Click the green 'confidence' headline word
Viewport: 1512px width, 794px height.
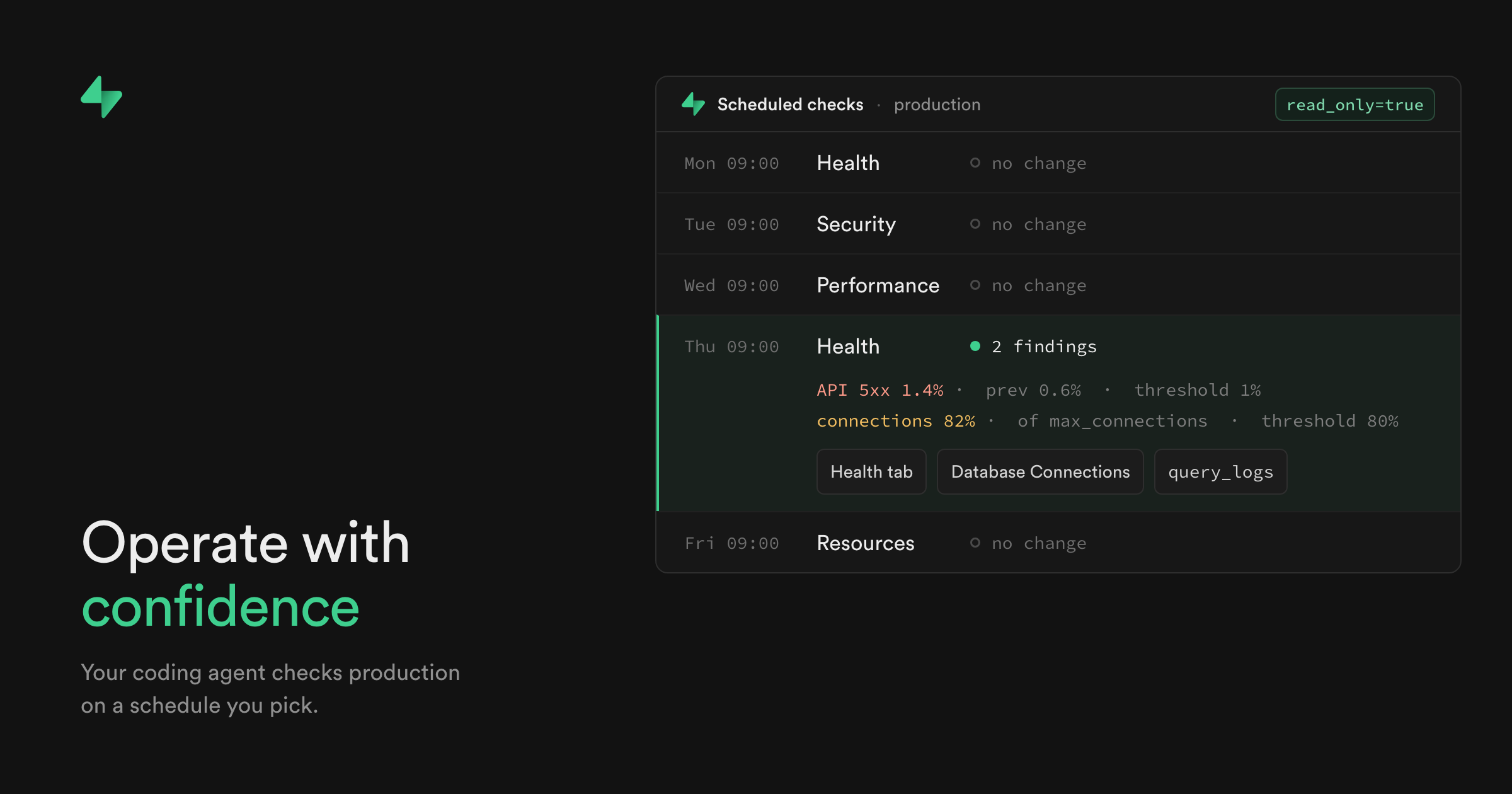coord(220,607)
